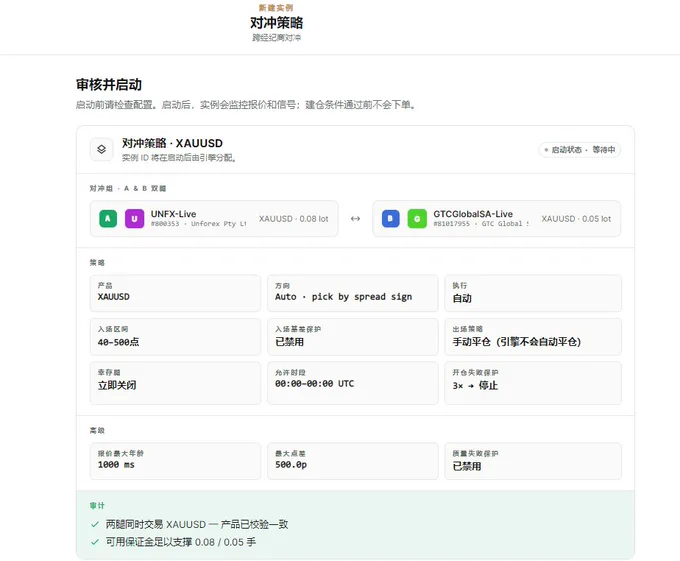Click the double-arrow icon between legs A and B
This screenshot has height=561, width=680.
pos(355,219)
